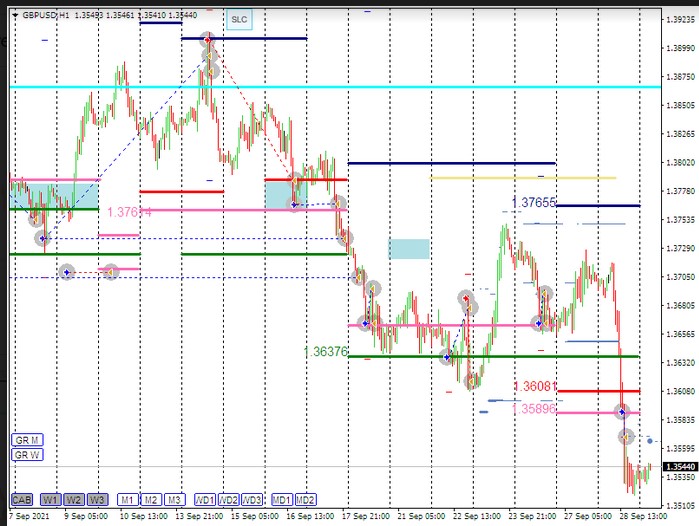The image size is (699, 526).
Task: Enable the M1 level button
Action: coord(127,499)
